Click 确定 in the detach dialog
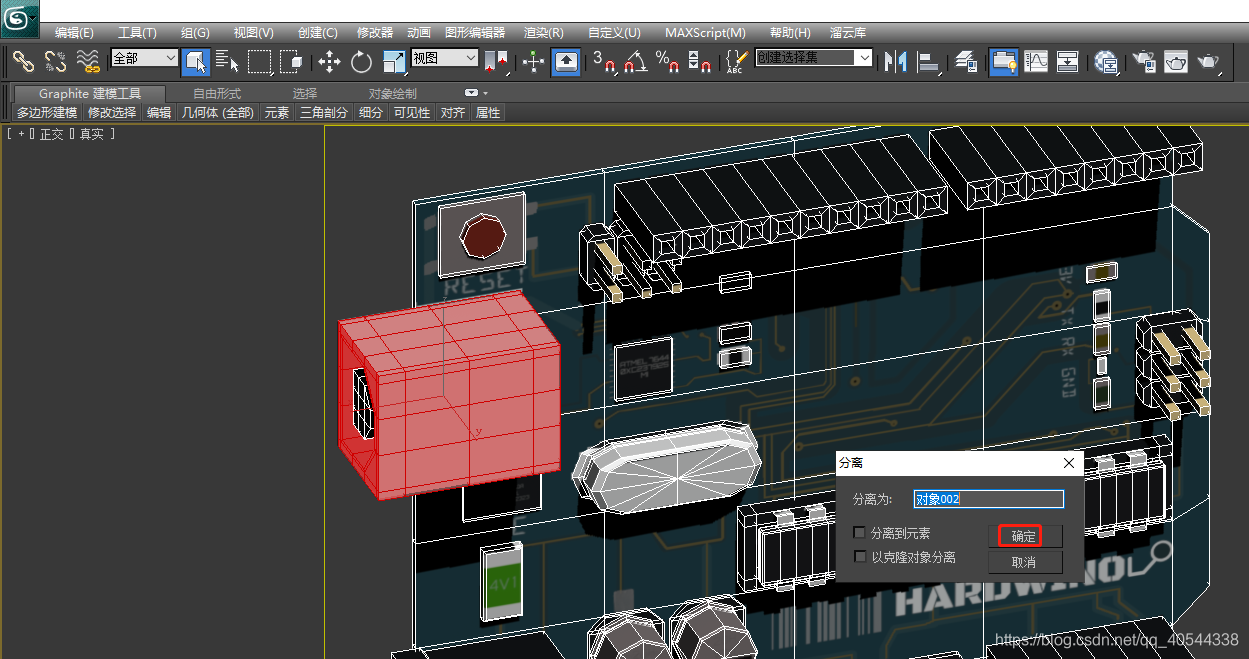This screenshot has width=1249, height=659. pyautogui.click(x=1024, y=536)
